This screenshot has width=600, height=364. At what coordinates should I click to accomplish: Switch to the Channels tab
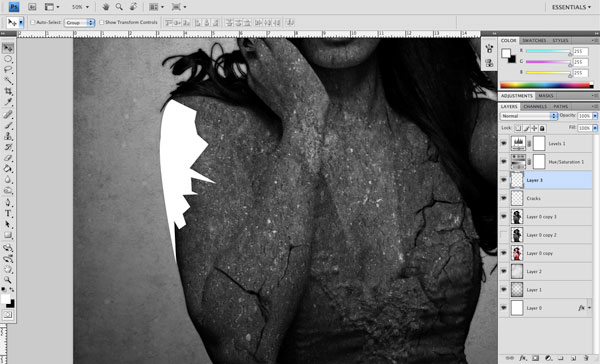(x=535, y=106)
